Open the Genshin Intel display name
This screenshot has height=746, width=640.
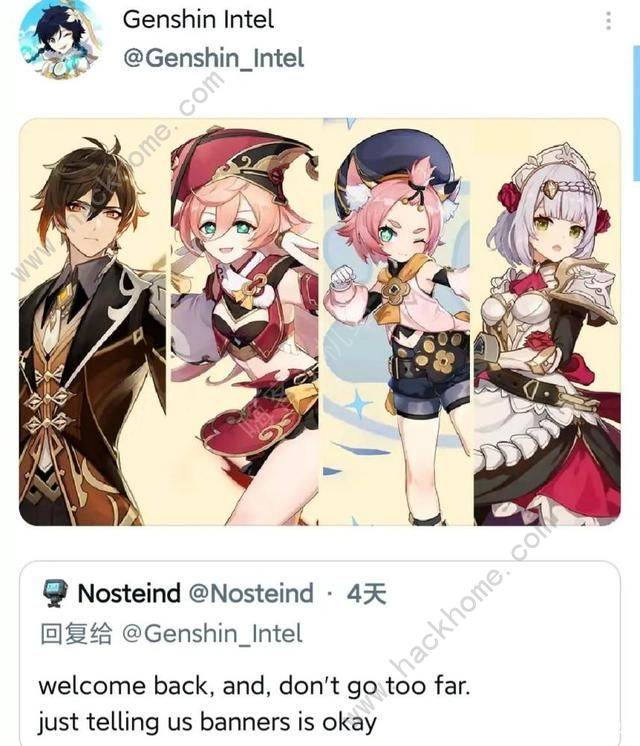click(198, 20)
